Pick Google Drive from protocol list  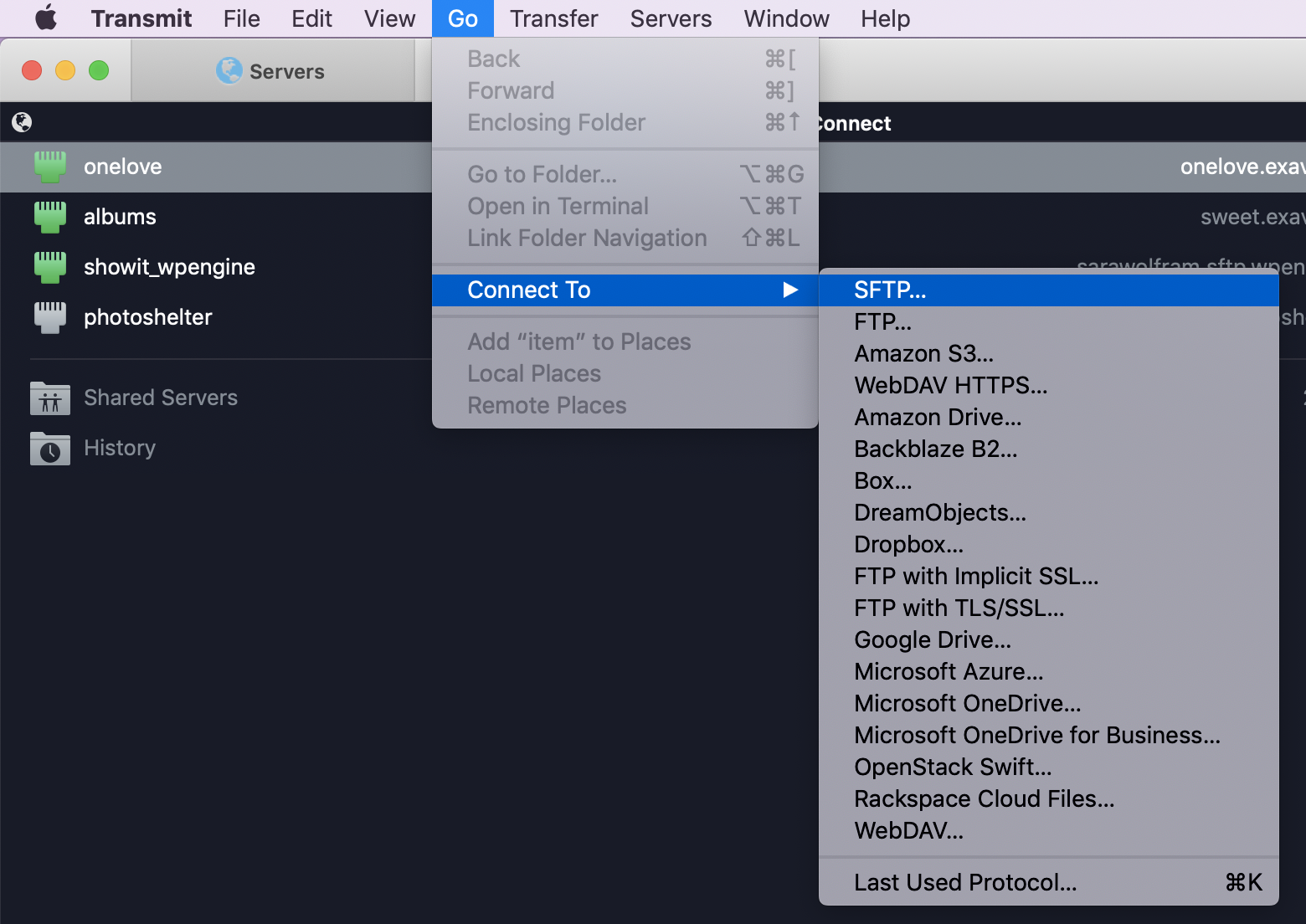tap(933, 639)
